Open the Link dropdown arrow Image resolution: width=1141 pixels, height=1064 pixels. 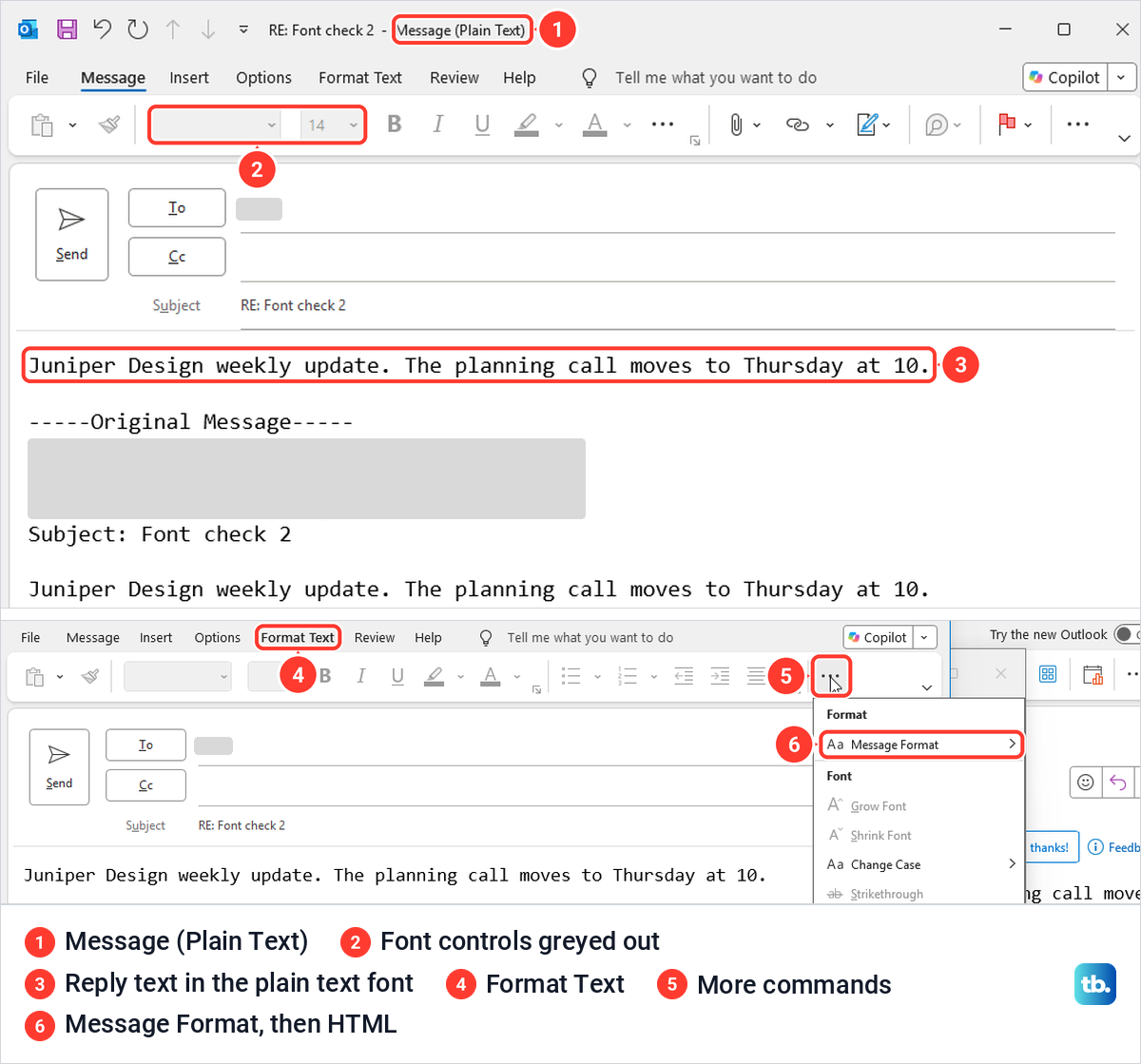829,125
